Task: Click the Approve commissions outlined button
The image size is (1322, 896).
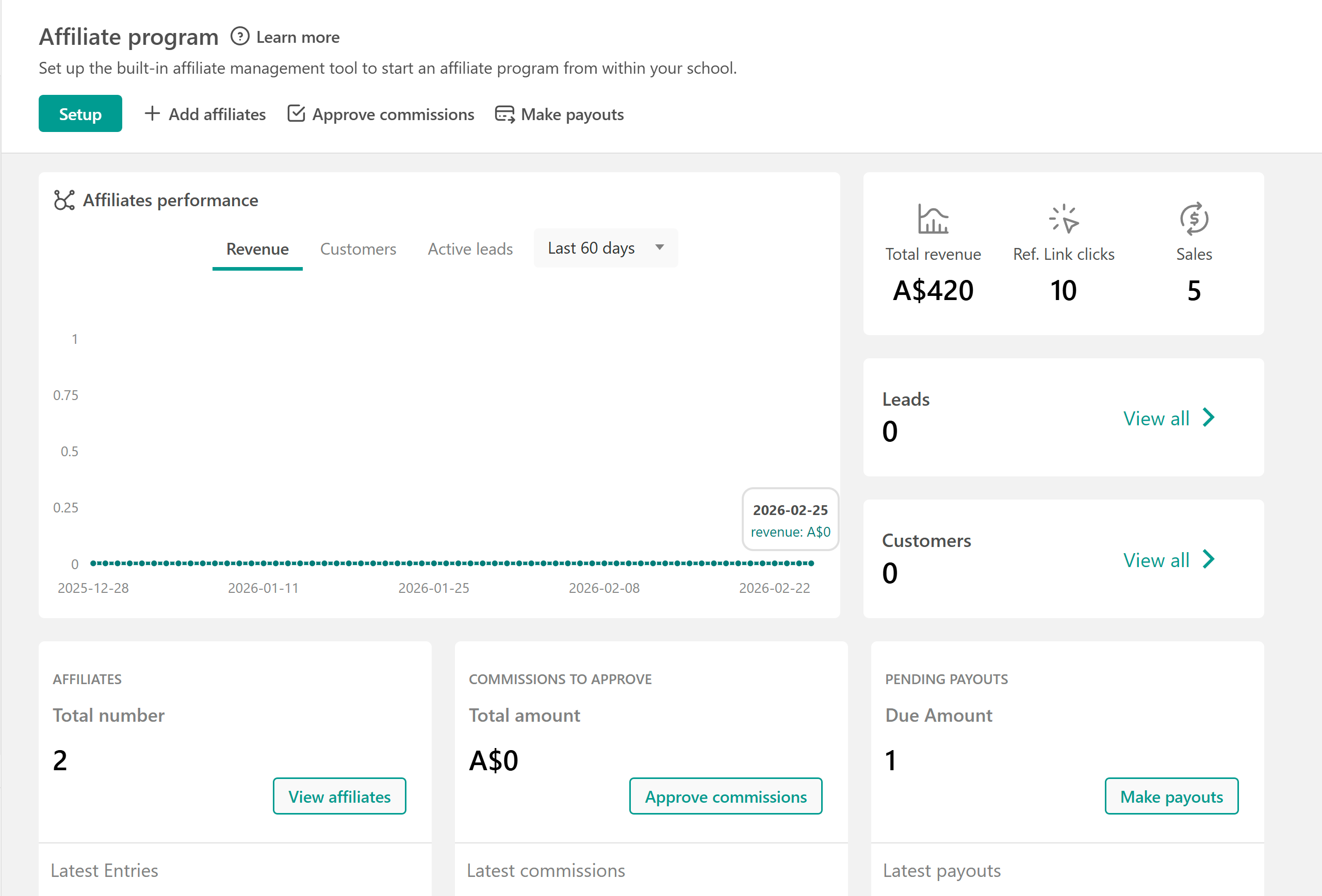Action: (725, 796)
